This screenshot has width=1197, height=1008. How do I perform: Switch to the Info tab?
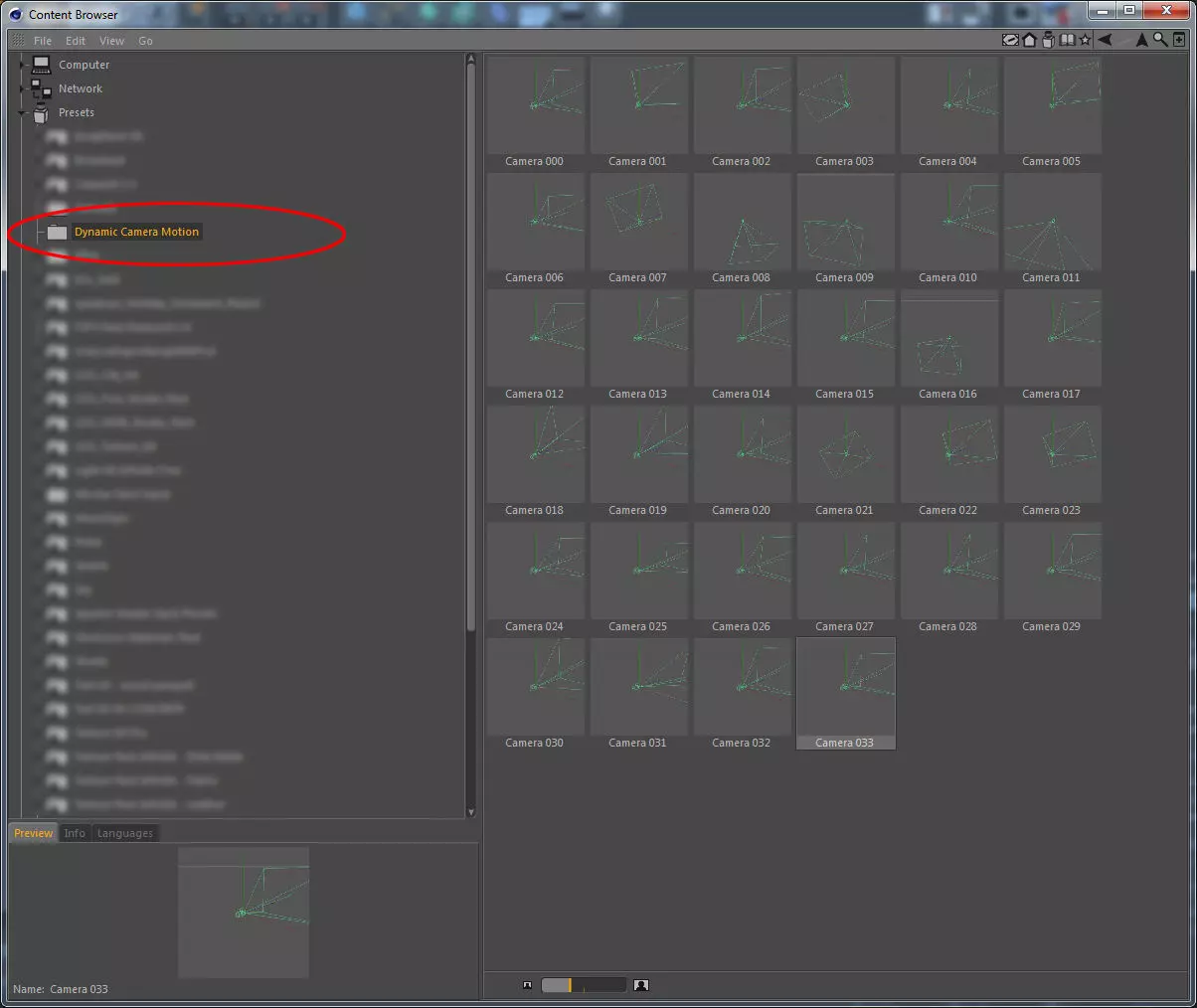click(75, 833)
